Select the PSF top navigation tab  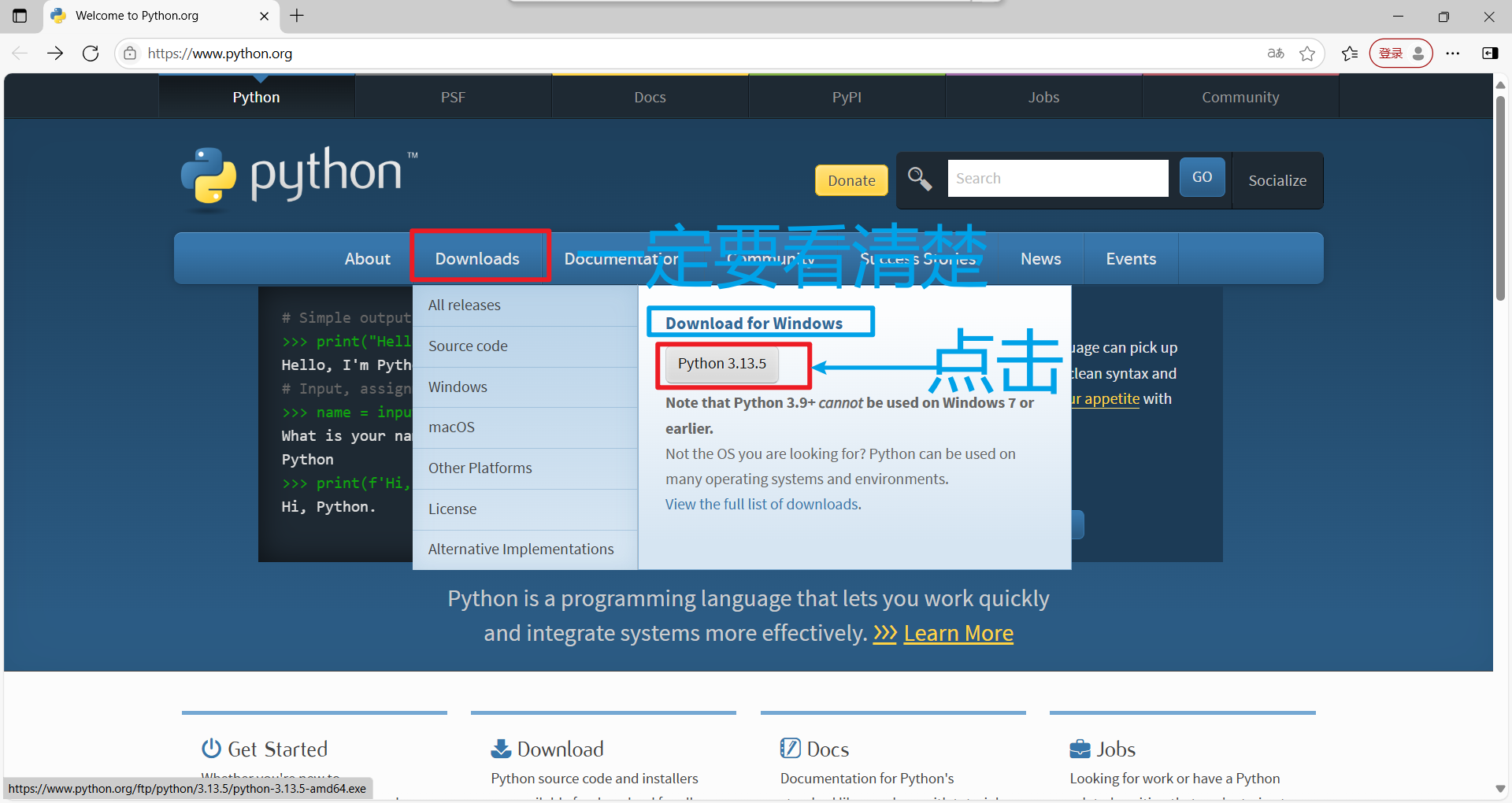[x=454, y=97]
